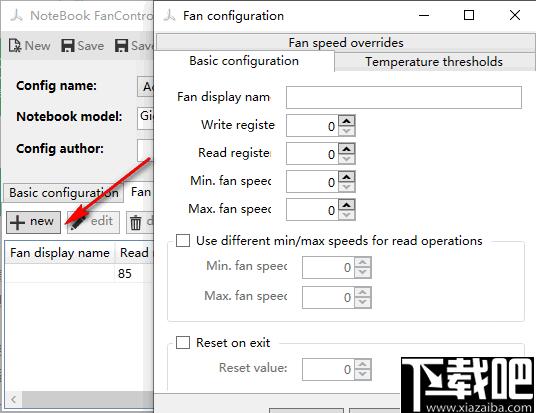Maximize the Fan configuration window
Viewport: 536px width, 413px height.
(469, 15)
